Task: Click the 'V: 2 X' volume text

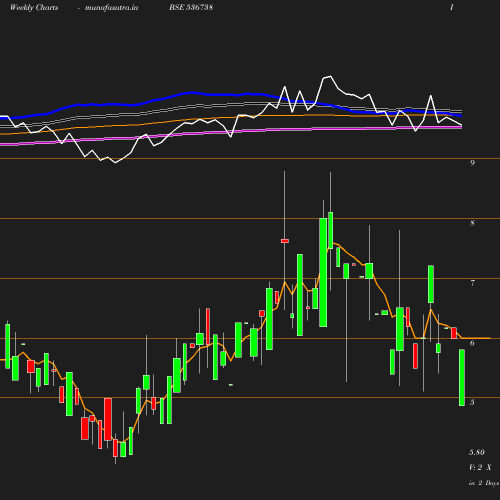Action: 480,467
